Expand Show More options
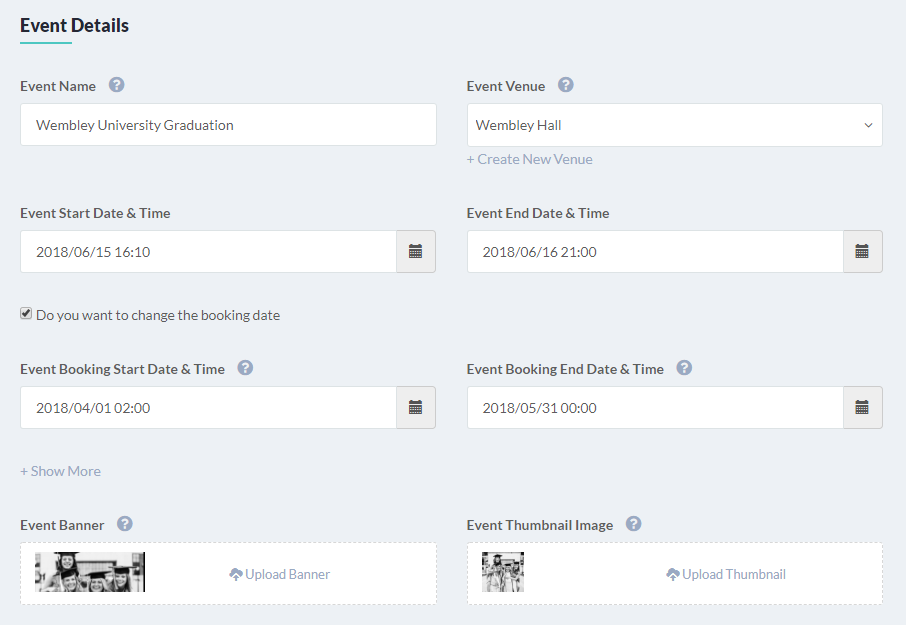Viewport: 906px width, 625px height. tap(61, 471)
